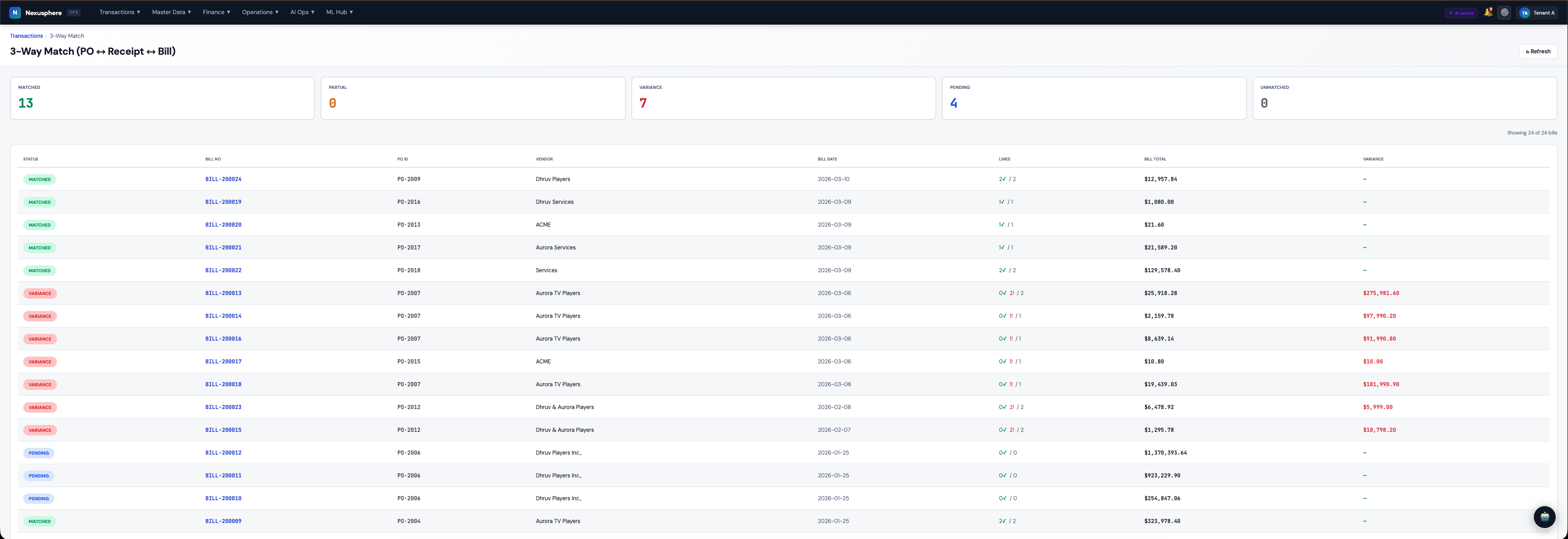Open the AI Ops menu

click(x=302, y=12)
